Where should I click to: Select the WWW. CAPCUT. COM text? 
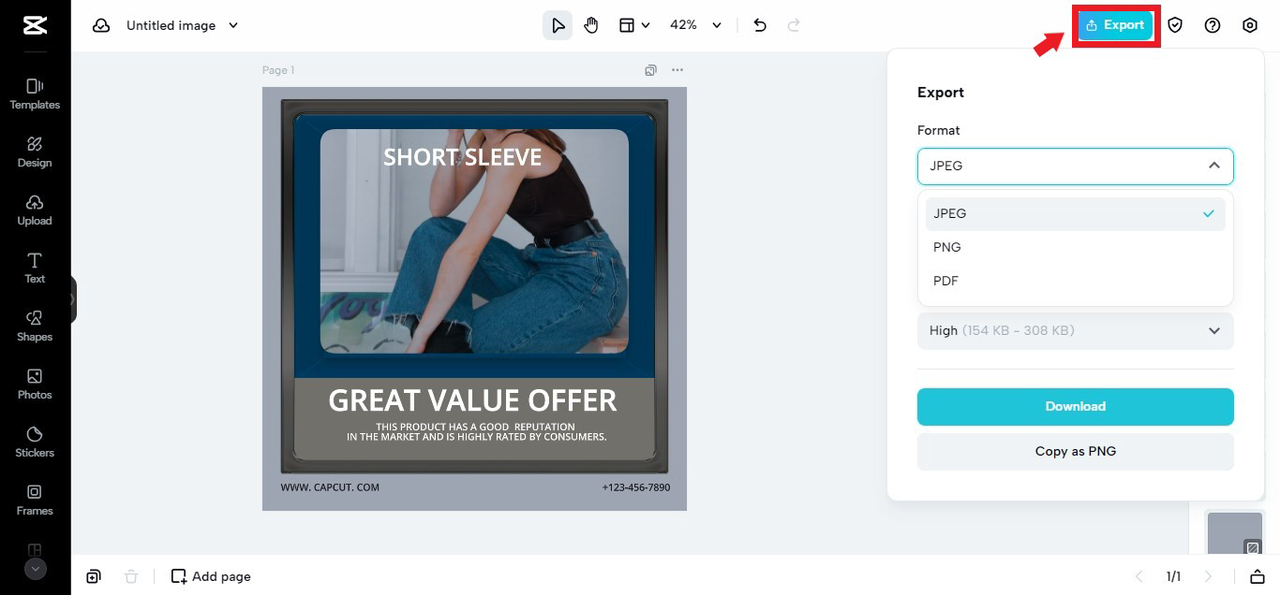(330, 488)
